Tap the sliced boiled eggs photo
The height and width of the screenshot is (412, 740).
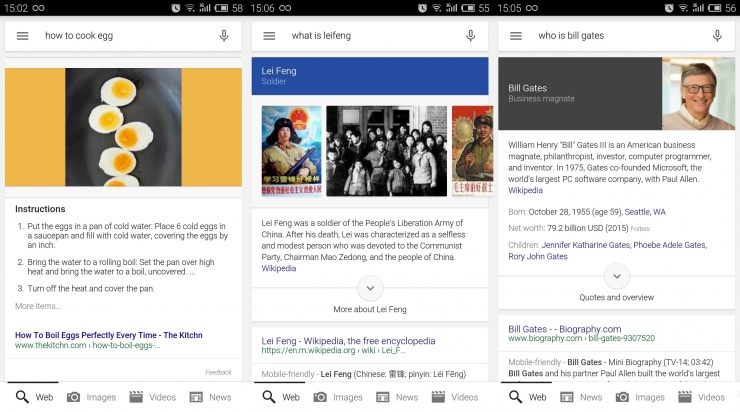coord(124,127)
